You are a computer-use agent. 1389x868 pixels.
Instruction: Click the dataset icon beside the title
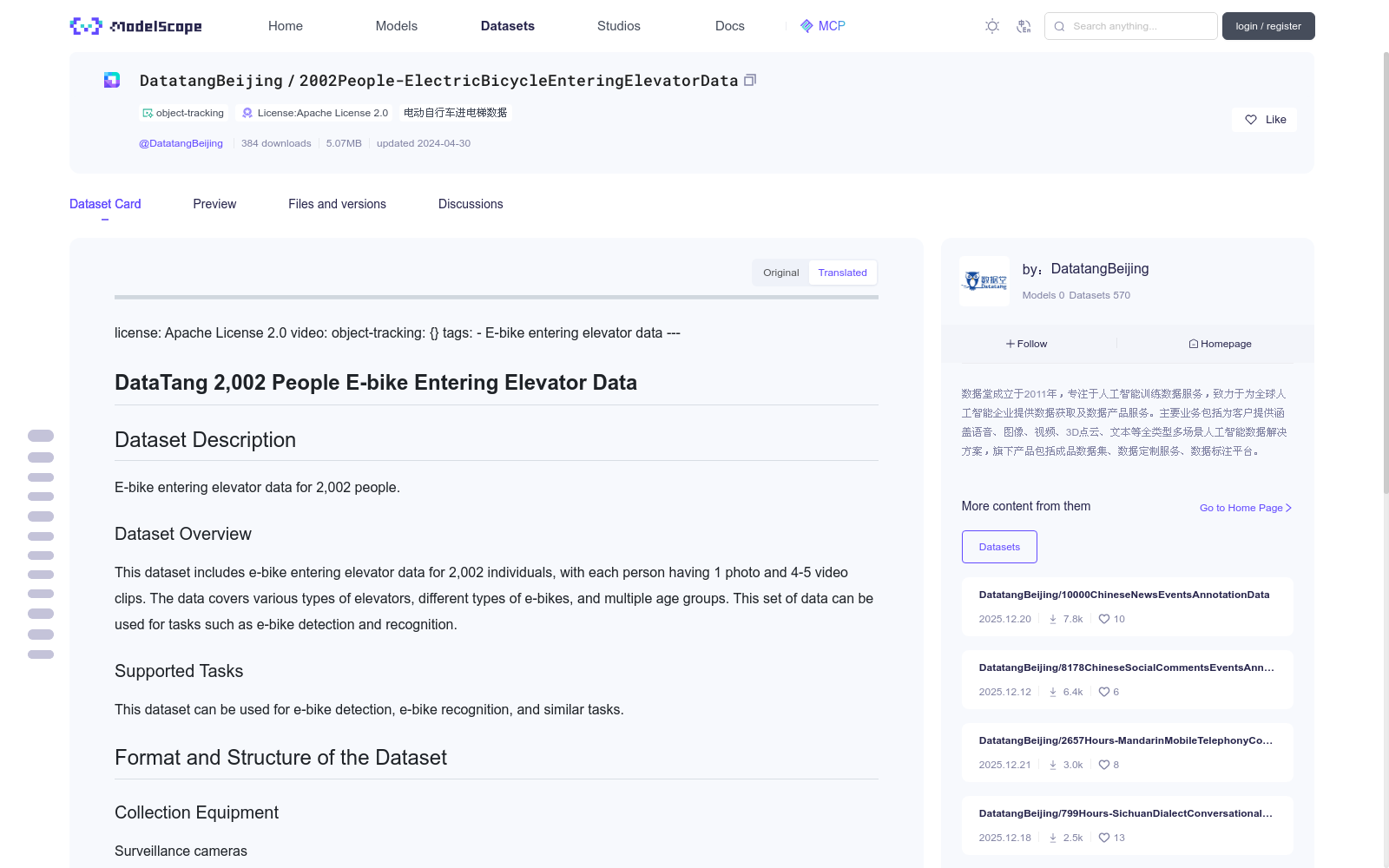[112, 80]
